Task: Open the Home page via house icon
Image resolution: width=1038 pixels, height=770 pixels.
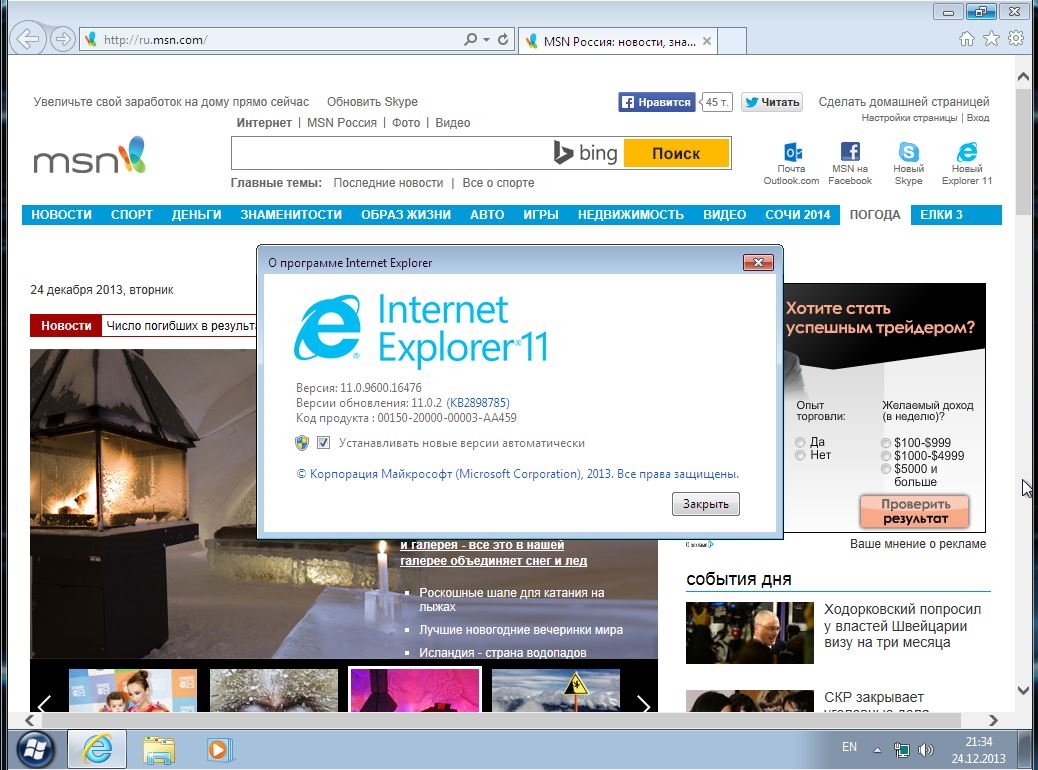Action: click(967, 39)
